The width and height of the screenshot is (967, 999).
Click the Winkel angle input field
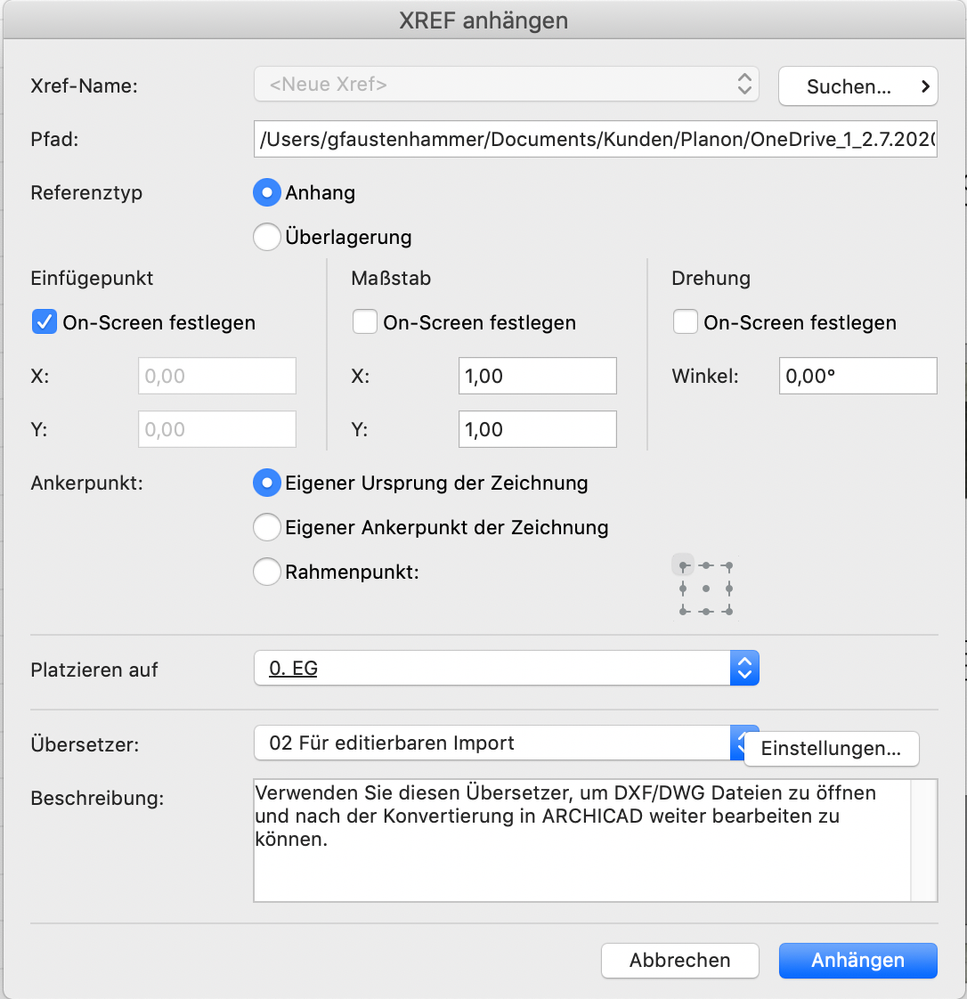[x=857, y=376]
